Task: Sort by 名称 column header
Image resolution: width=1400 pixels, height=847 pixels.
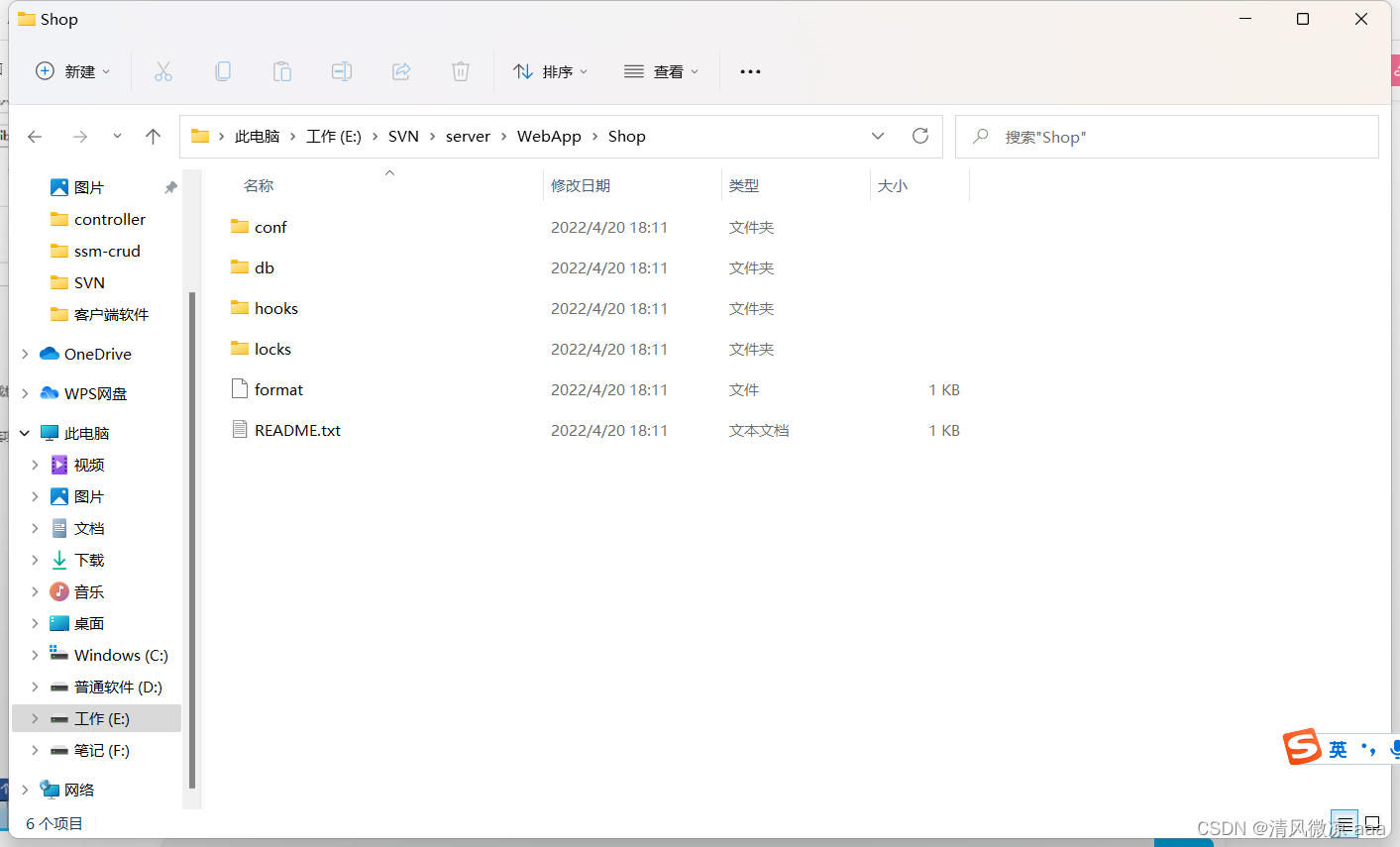Action: point(259,186)
